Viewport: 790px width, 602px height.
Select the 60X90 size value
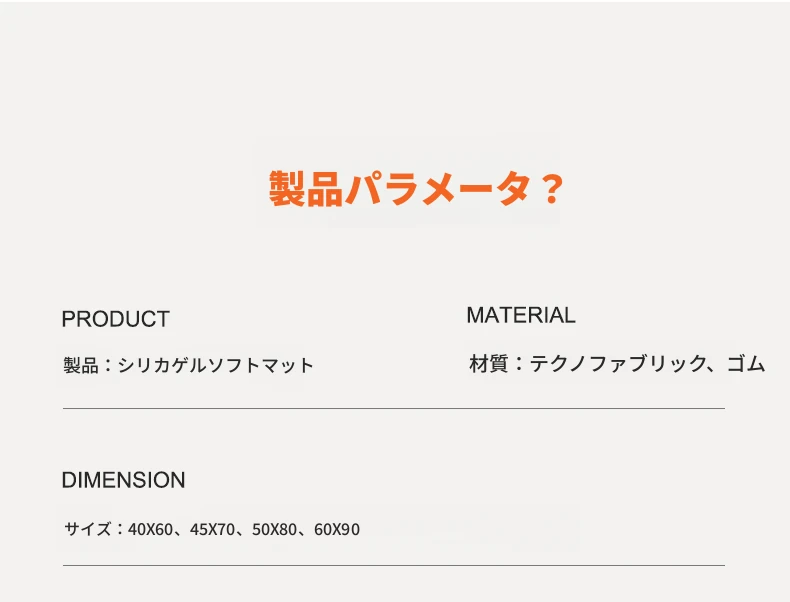click(337, 529)
